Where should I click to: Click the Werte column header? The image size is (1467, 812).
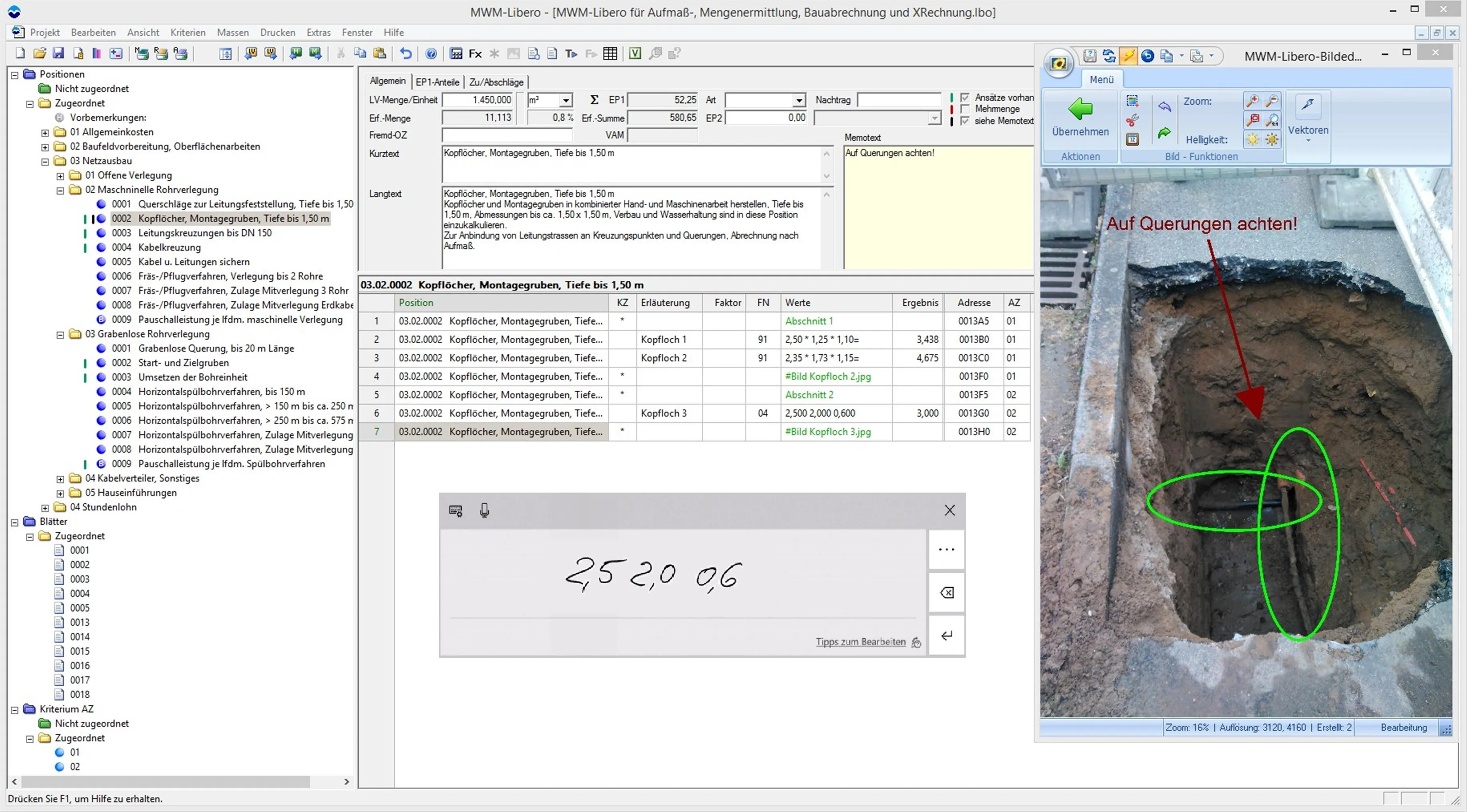click(x=837, y=303)
